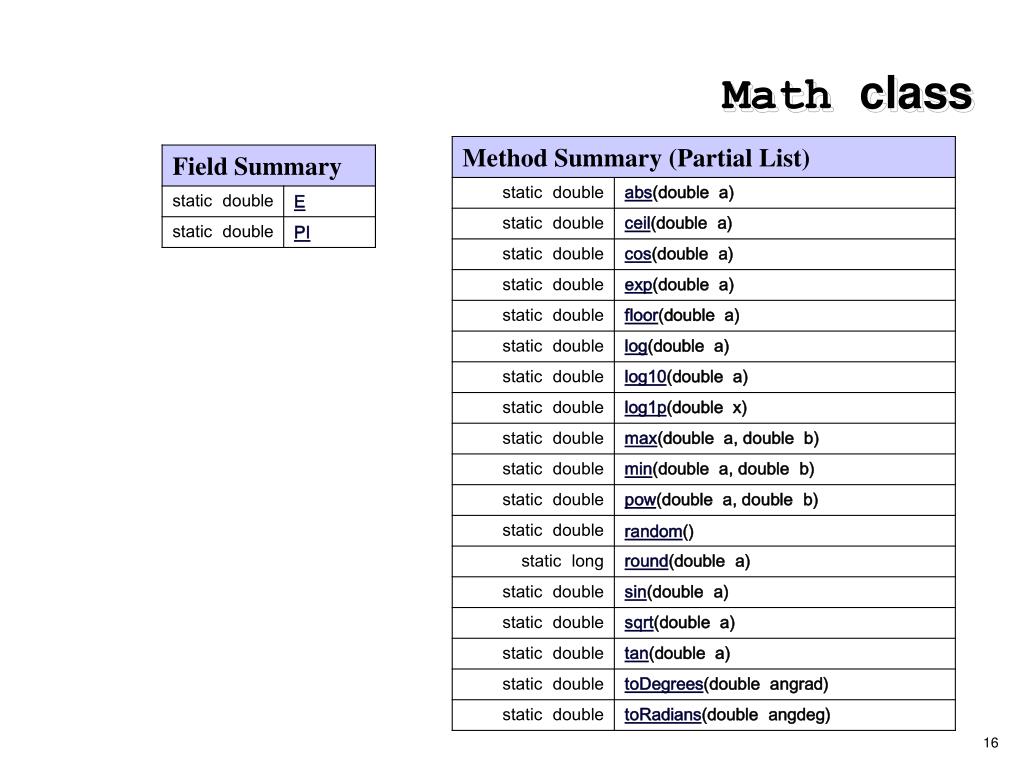The image size is (1024, 768).
Task: Follow the tan method link
Action: tap(636, 654)
